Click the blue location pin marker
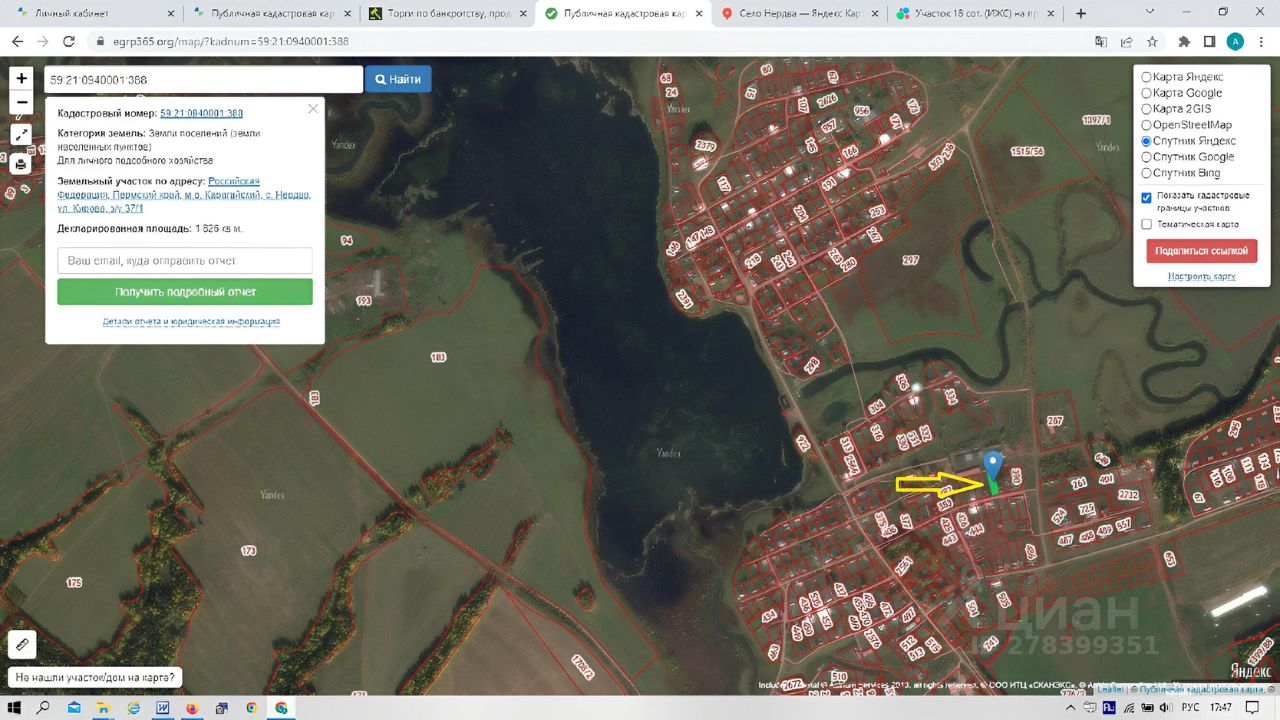This screenshot has width=1280, height=720. pos(992,467)
